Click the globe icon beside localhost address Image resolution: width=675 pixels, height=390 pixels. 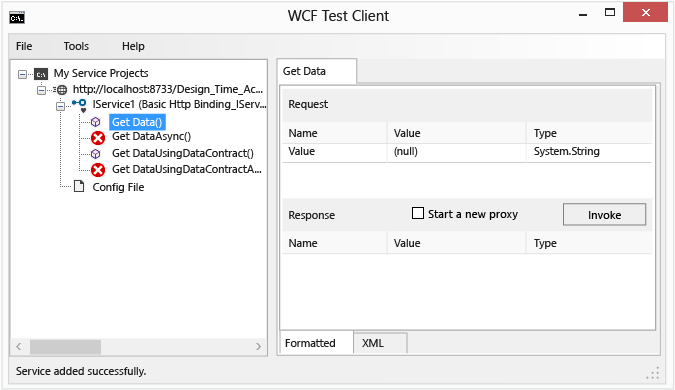62,90
